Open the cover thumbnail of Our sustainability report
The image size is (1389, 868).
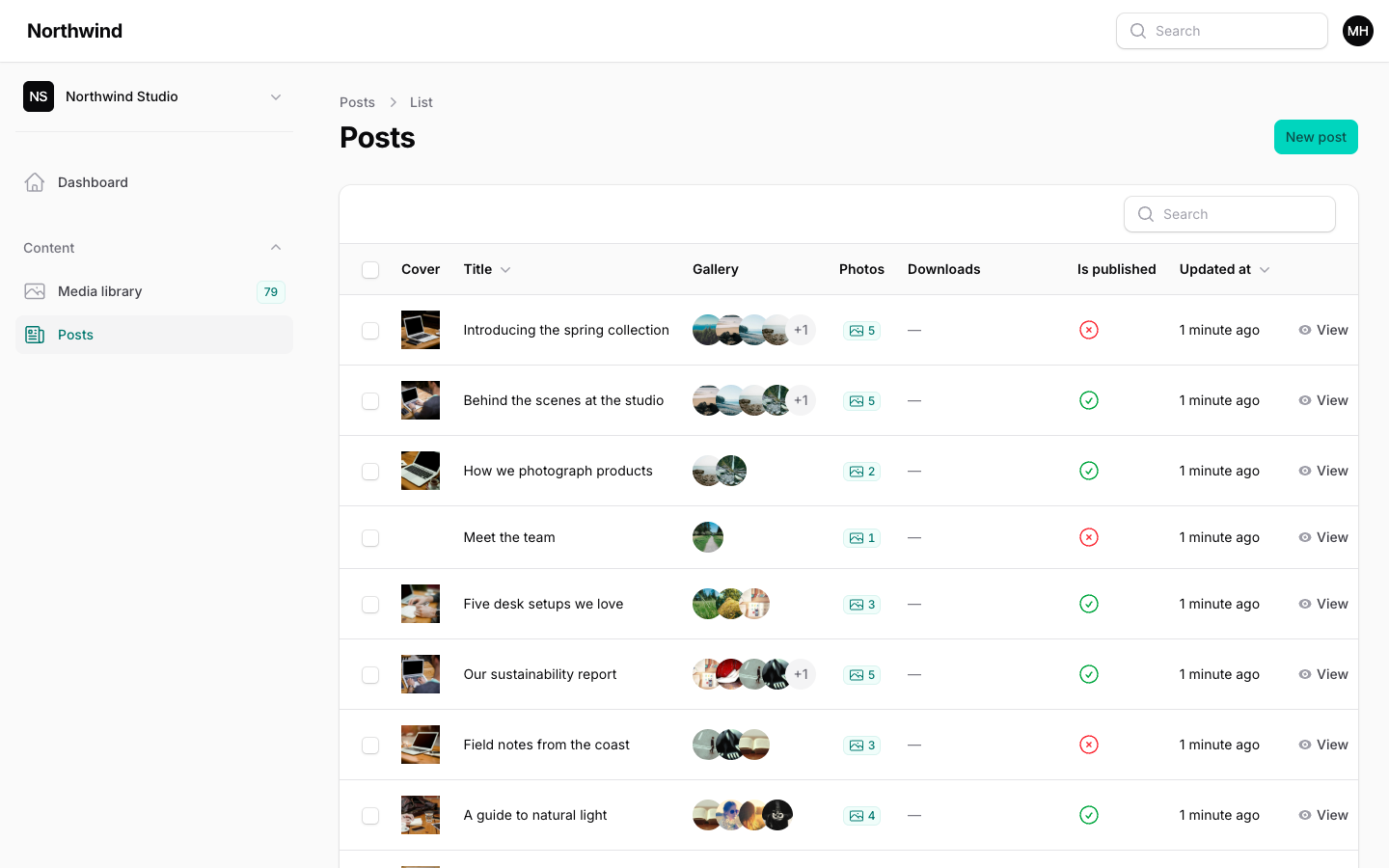pyautogui.click(x=421, y=674)
